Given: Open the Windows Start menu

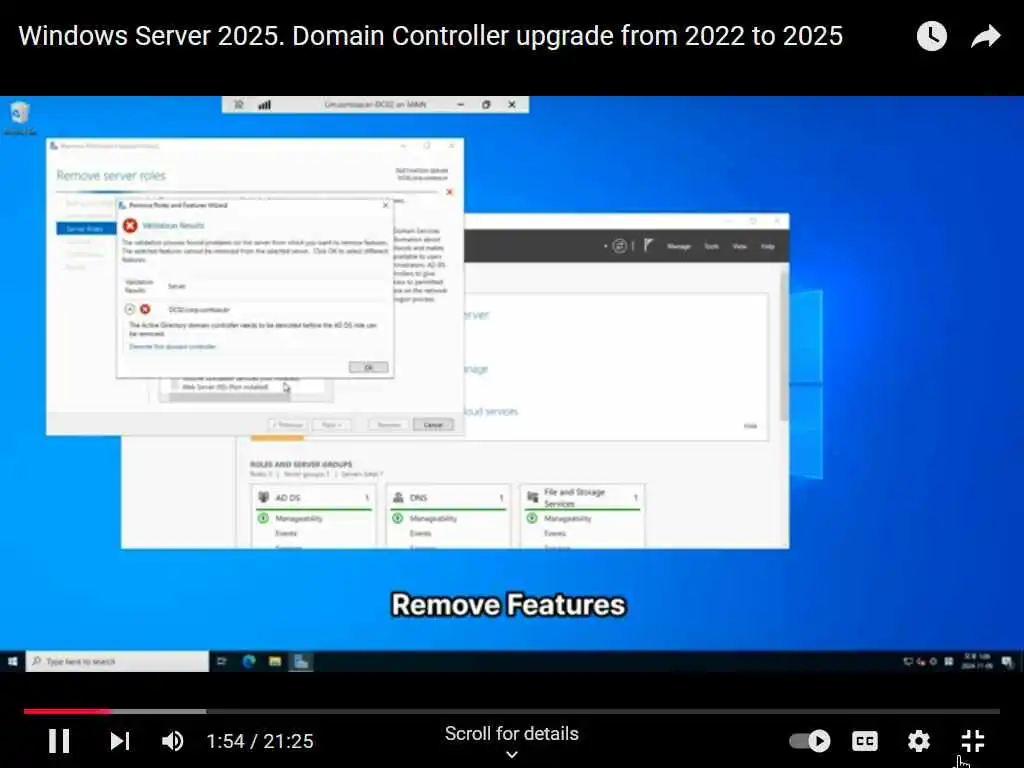Looking at the screenshot, I should tap(12, 662).
